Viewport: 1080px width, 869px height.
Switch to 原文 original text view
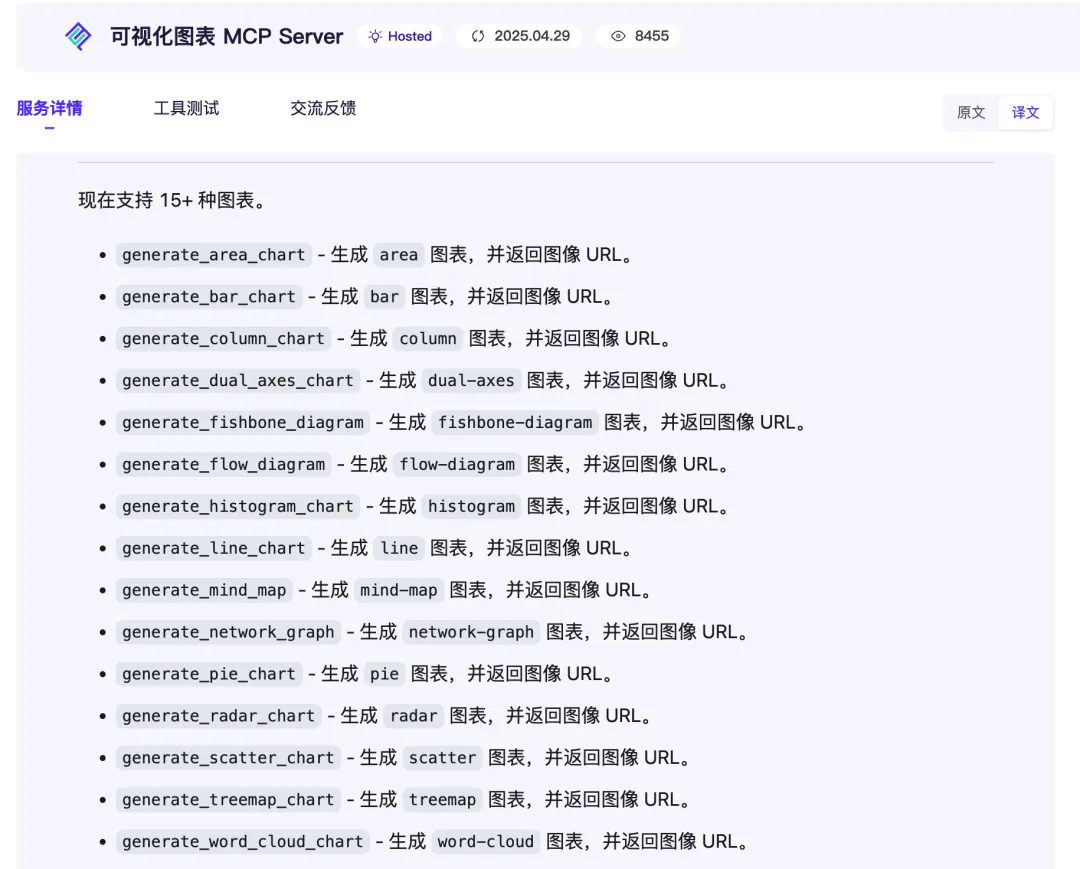click(x=971, y=112)
